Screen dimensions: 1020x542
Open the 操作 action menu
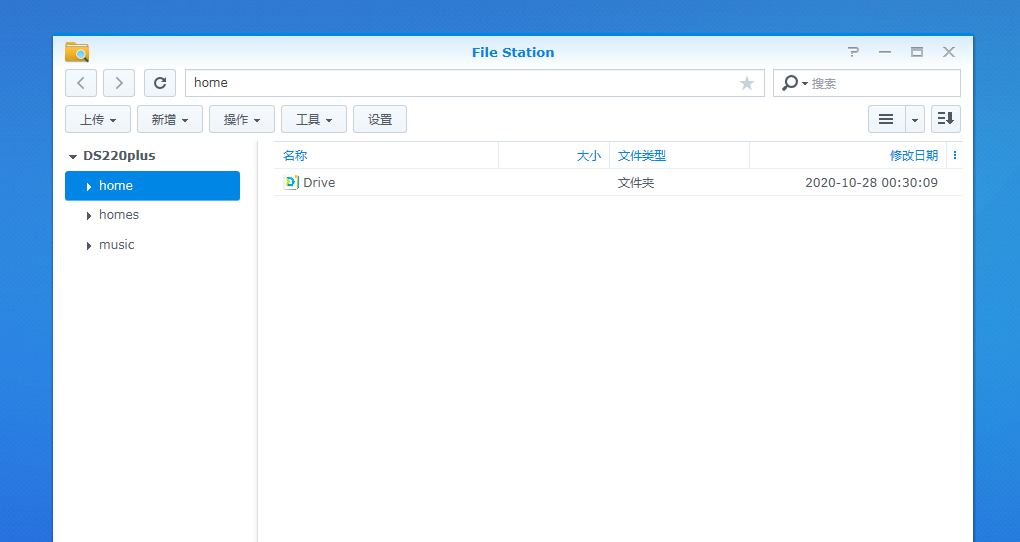pos(242,119)
